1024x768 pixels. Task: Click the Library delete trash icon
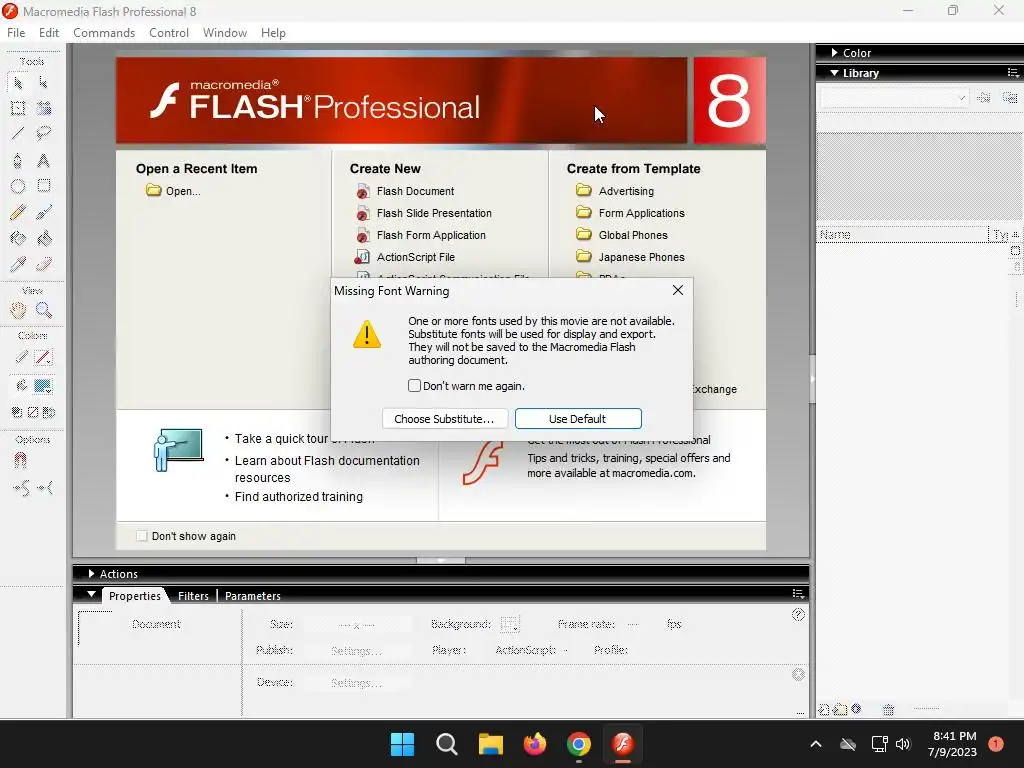click(888, 709)
